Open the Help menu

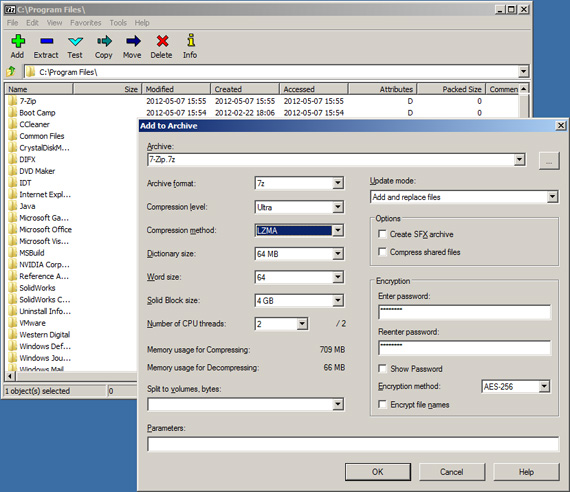coord(142,23)
